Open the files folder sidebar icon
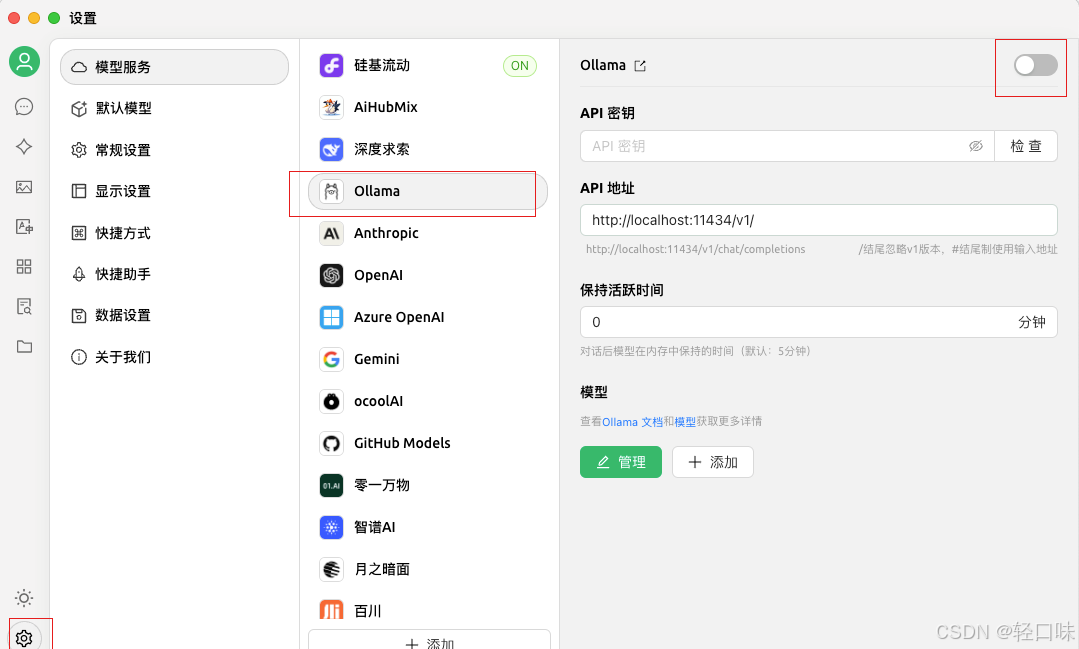The image size is (1079, 649). 24,346
